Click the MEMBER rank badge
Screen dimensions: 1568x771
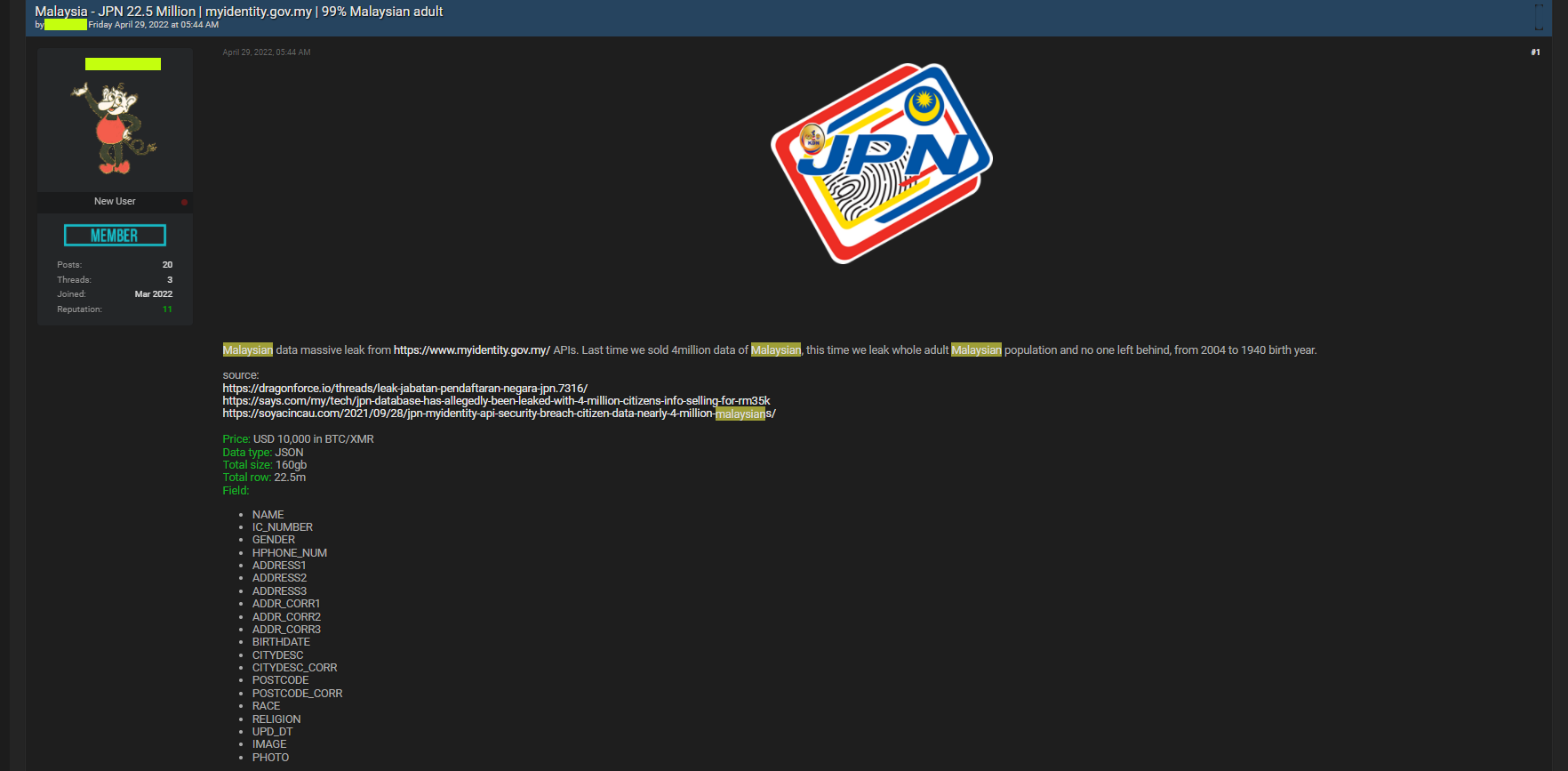(x=115, y=236)
